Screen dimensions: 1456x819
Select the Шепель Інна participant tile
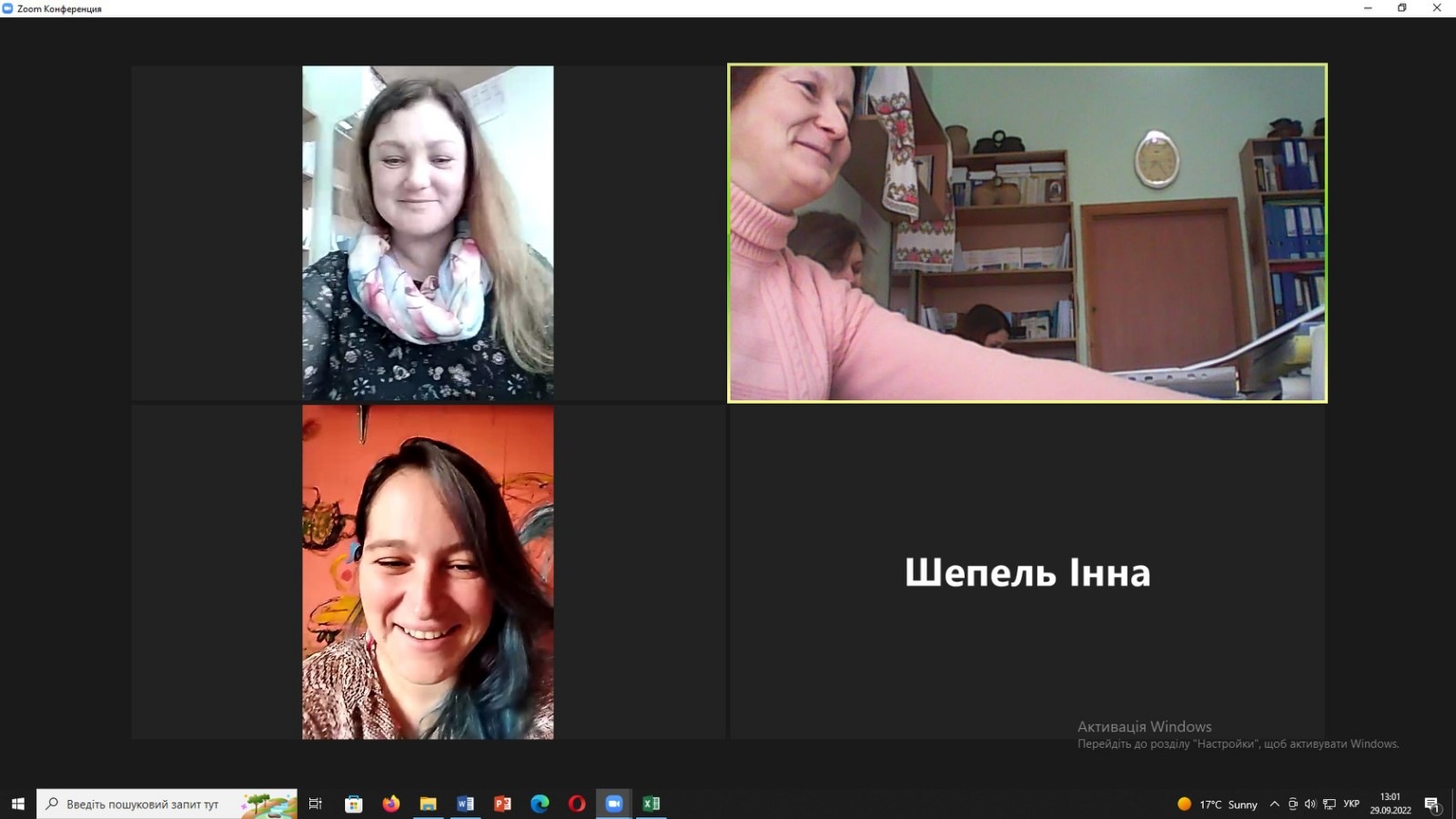1027,572
